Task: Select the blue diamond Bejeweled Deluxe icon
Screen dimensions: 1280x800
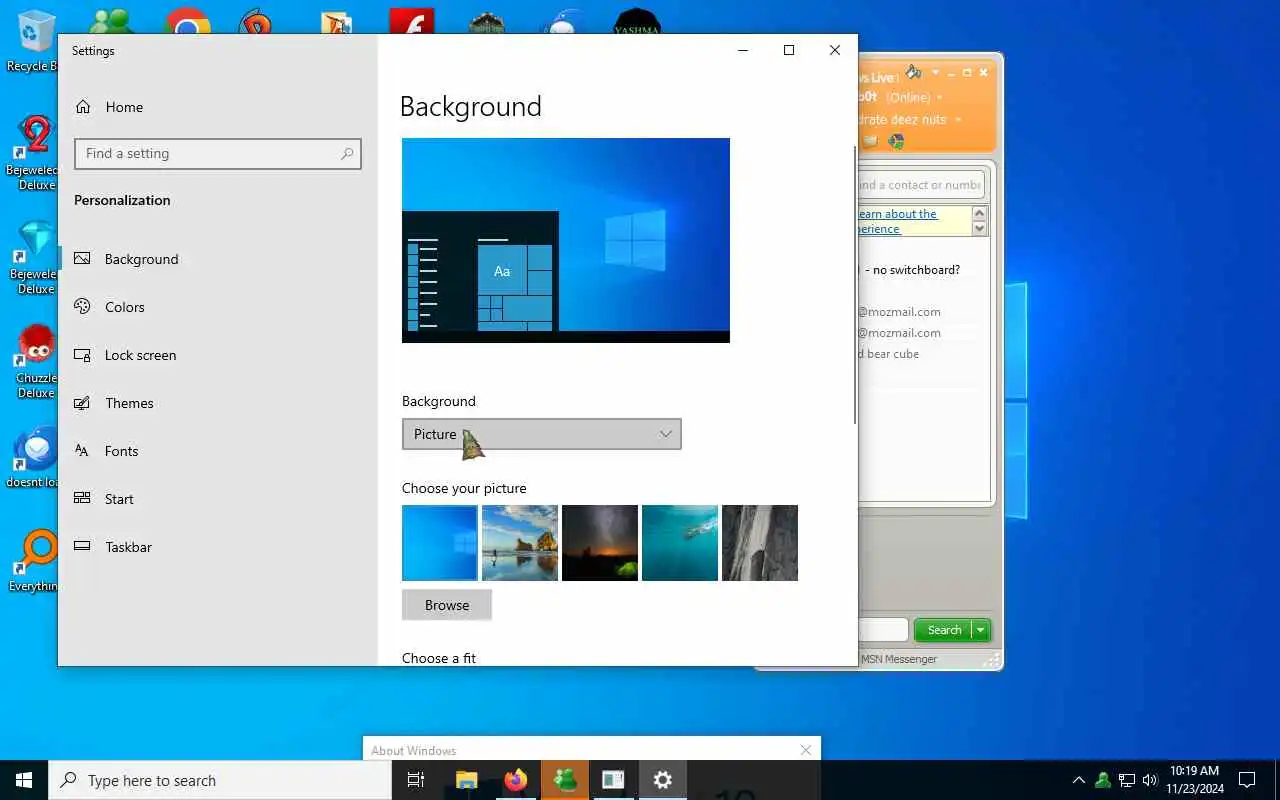Action: pyautogui.click(x=34, y=258)
